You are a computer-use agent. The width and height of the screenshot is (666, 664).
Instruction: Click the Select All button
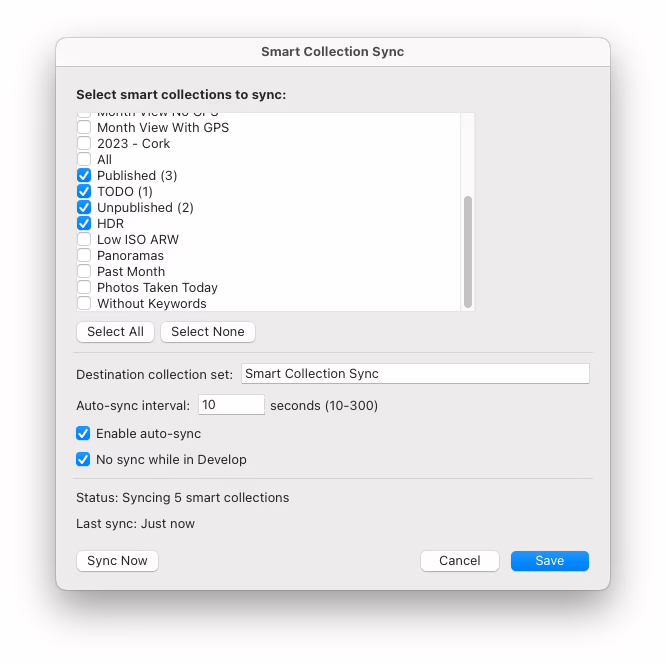tap(115, 332)
